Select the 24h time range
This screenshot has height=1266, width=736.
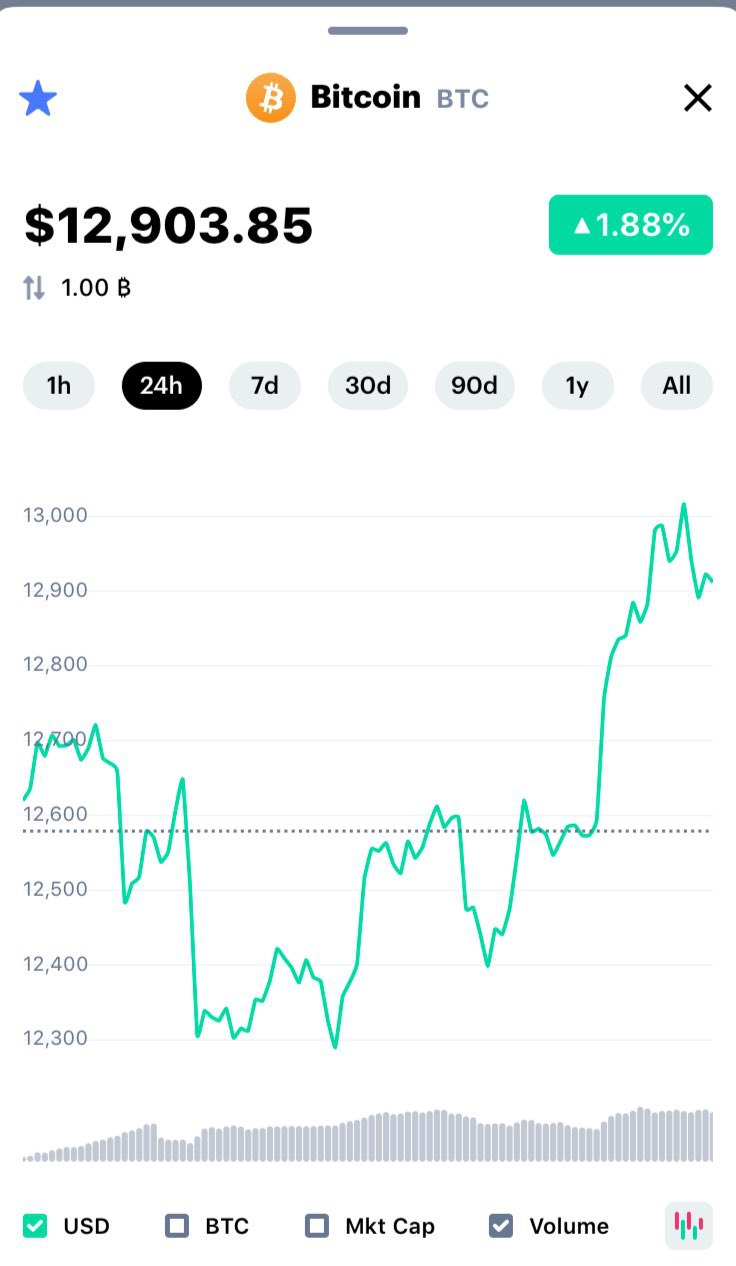tap(162, 386)
